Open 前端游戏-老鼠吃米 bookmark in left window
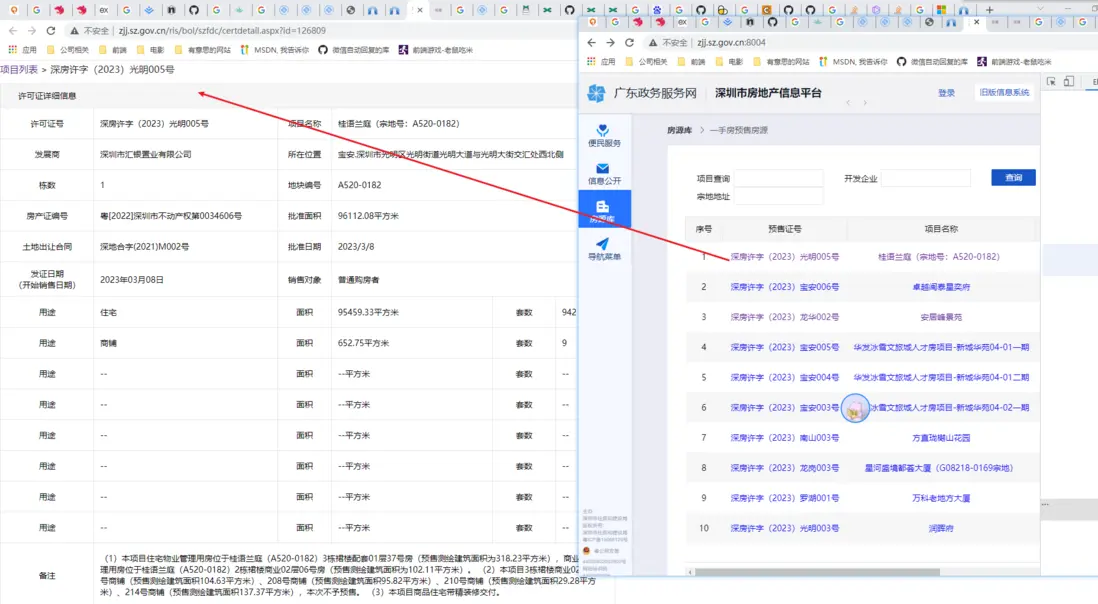The height and width of the screenshot is (604, 1098). point(435,50)
